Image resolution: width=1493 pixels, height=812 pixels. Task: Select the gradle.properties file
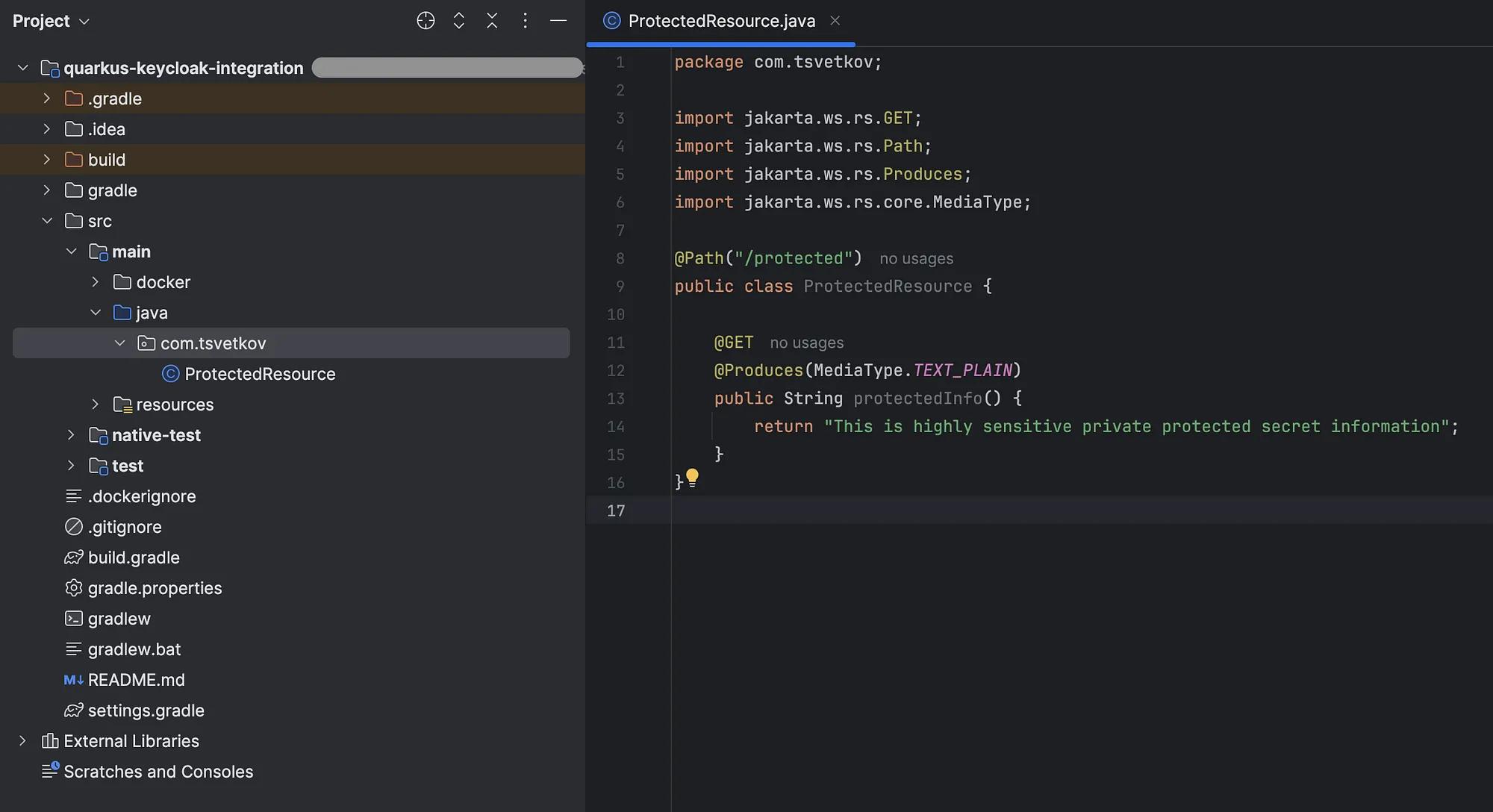coord(155,588)
